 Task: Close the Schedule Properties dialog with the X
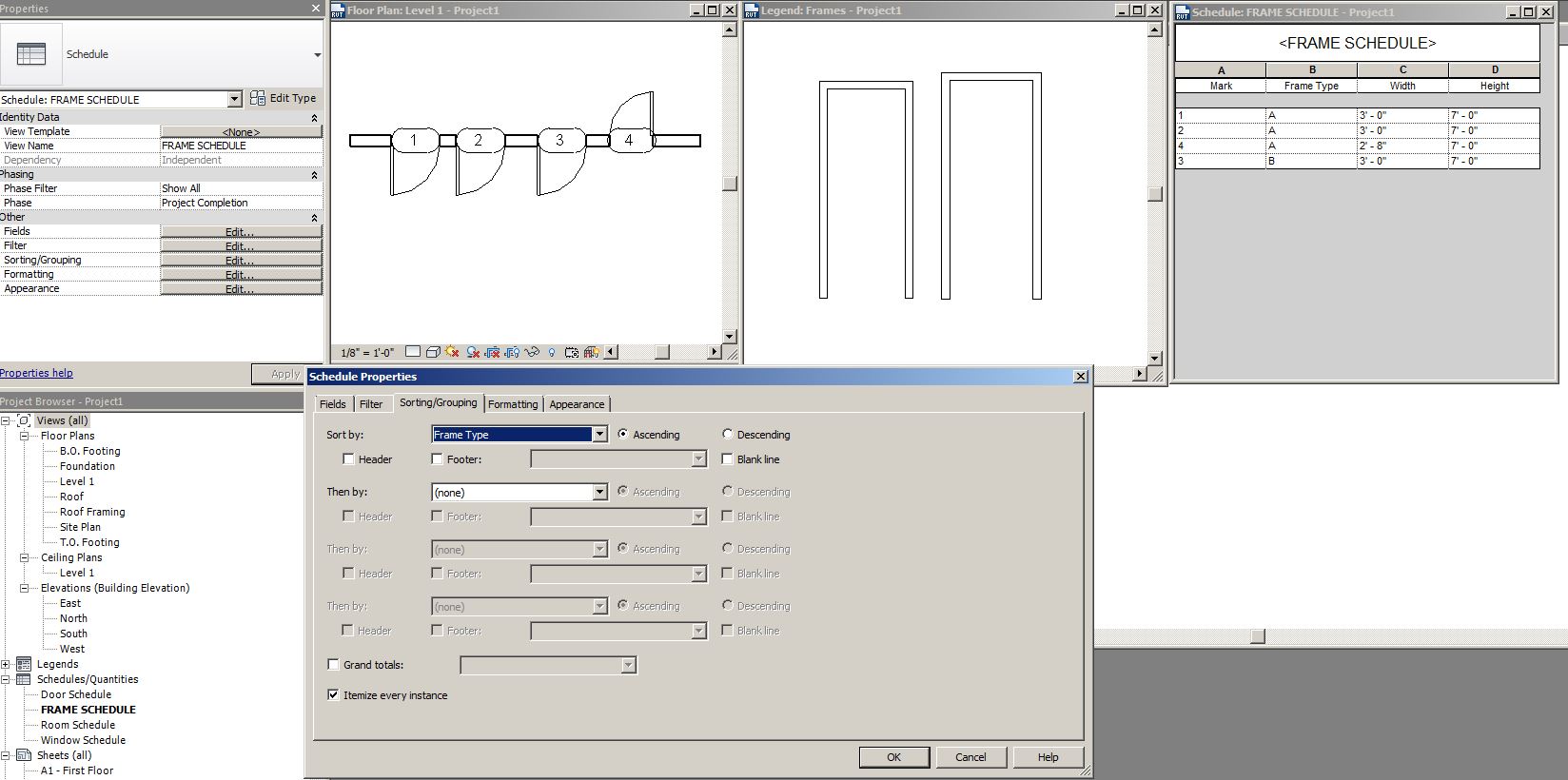tap(1081, 377)
